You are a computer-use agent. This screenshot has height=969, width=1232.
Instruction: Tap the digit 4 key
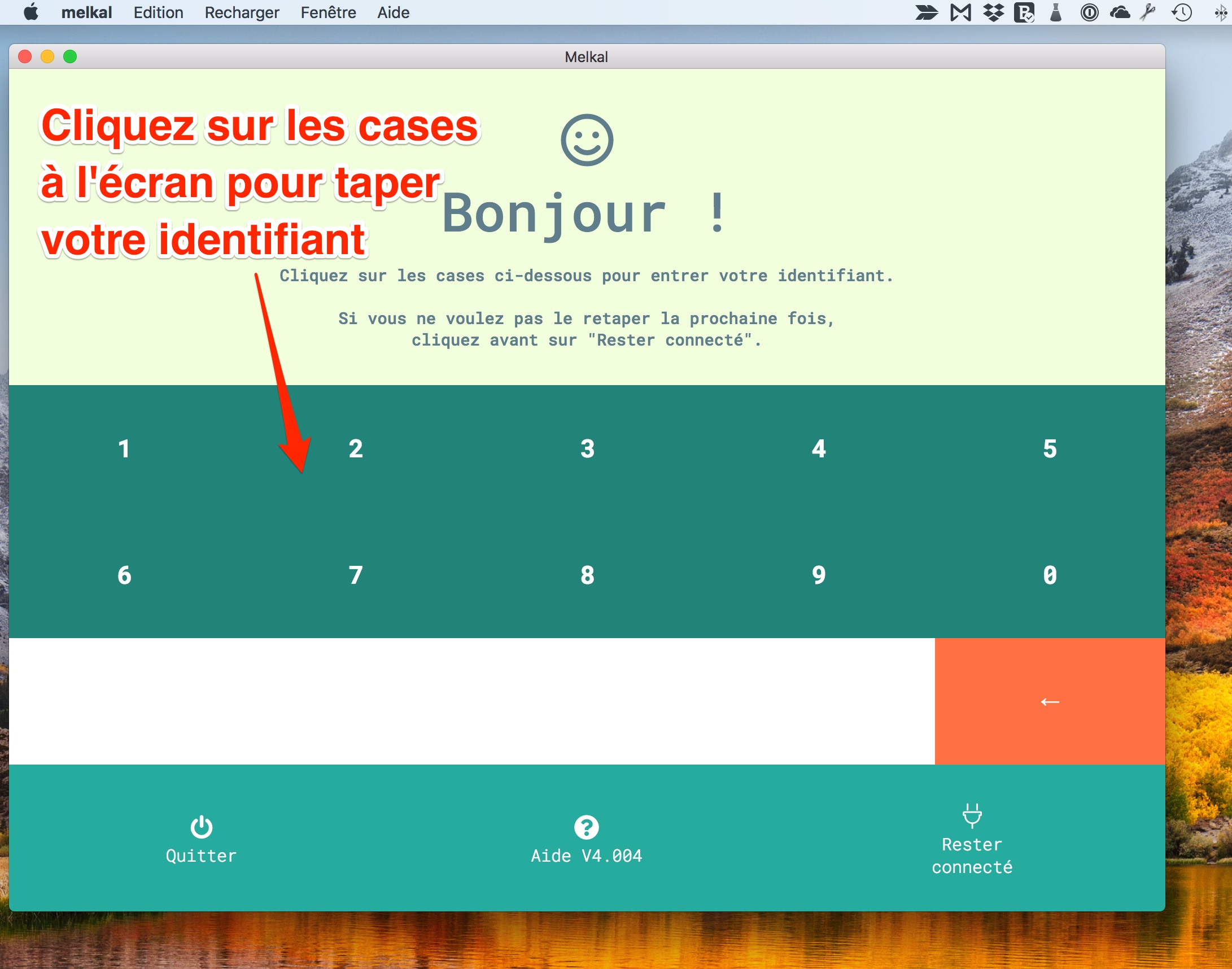click(819, 449)
